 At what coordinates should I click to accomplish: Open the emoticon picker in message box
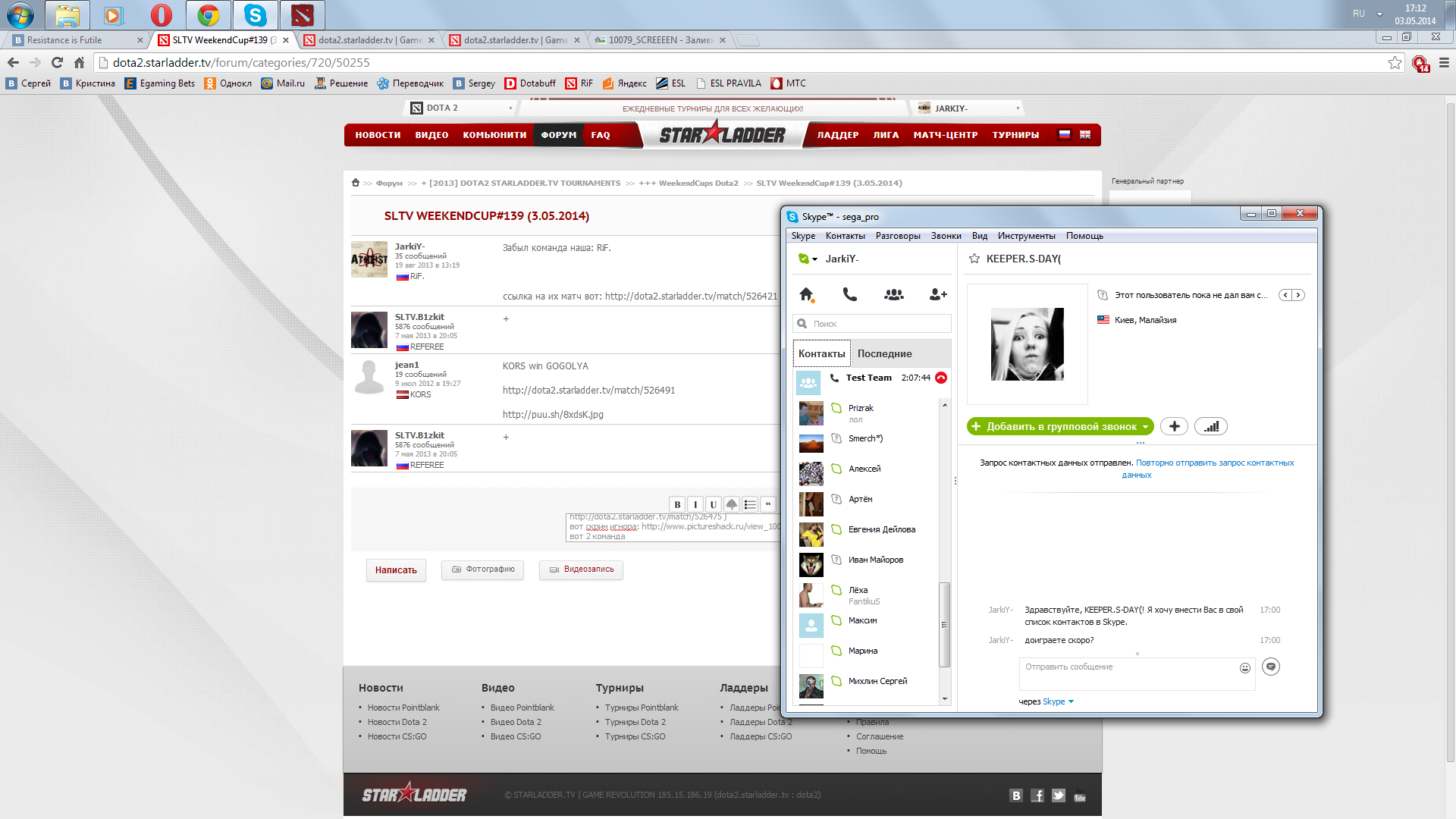point(1244,667)
